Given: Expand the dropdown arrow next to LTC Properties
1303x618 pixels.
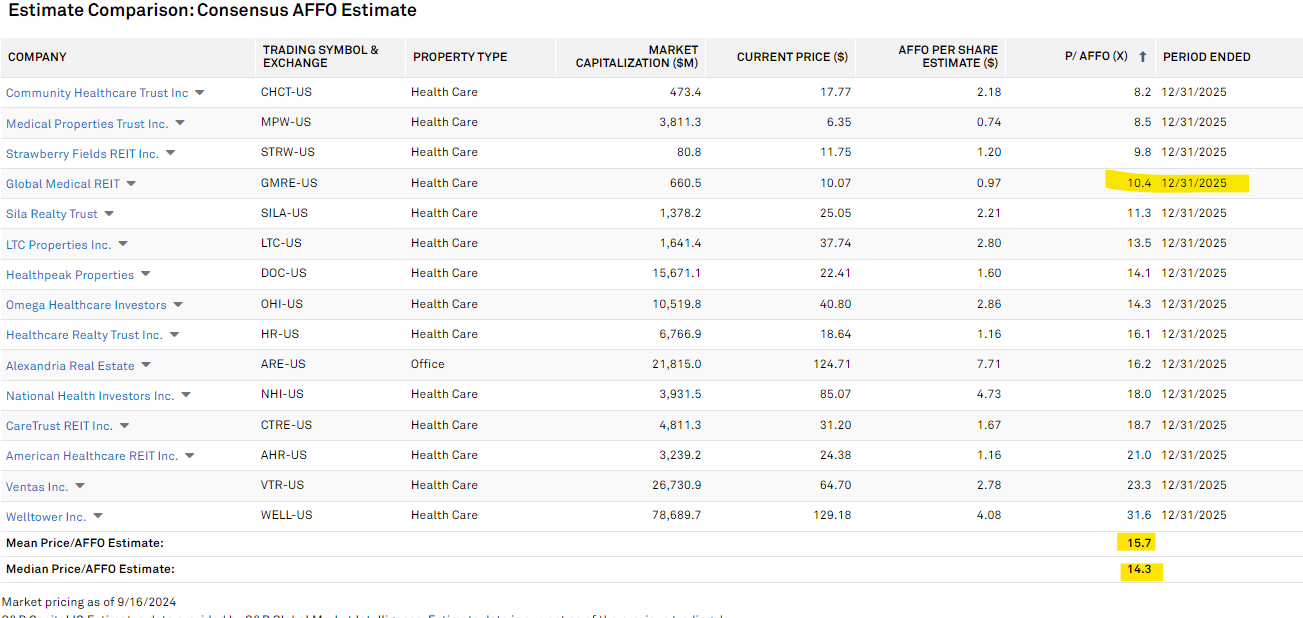Looking at the screenshot, I should (x=123, y=244).
